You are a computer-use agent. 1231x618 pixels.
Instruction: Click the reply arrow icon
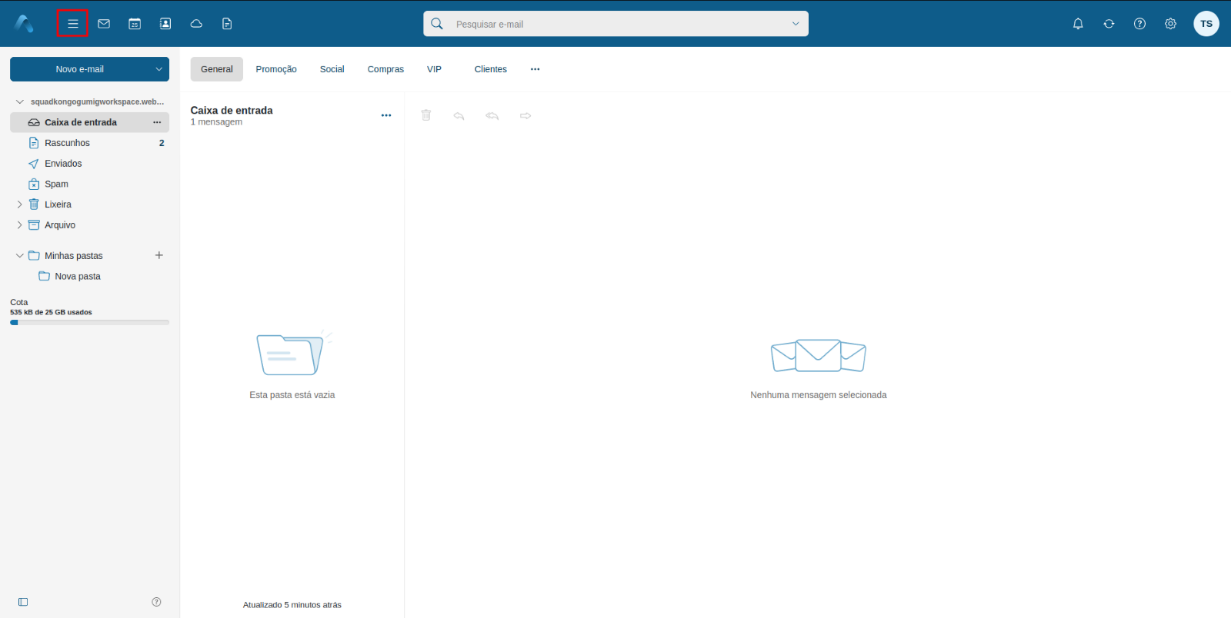(459, 116)
